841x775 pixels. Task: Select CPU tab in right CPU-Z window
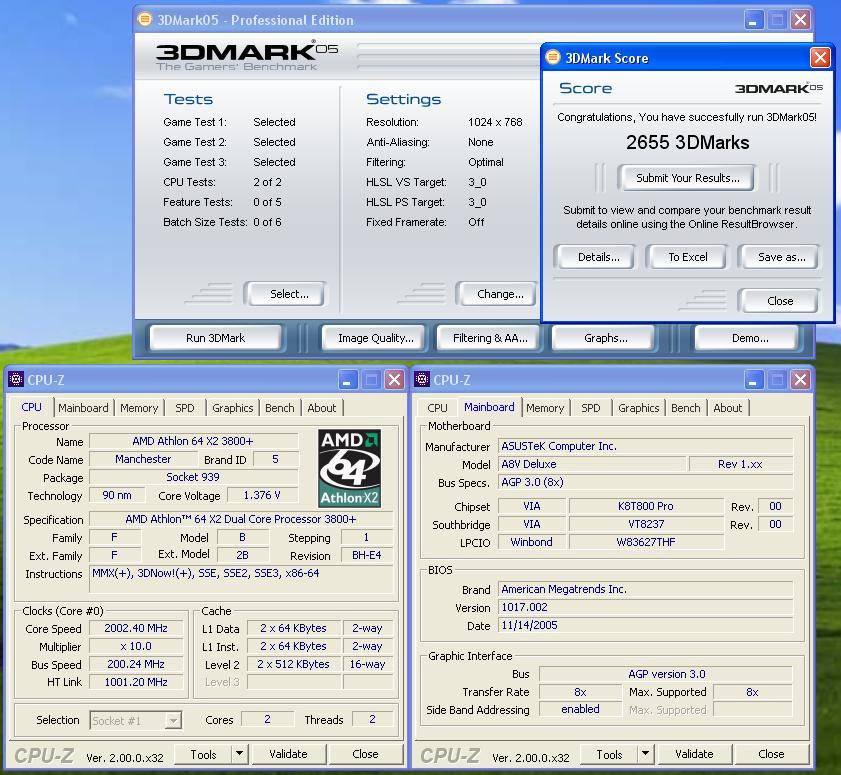(x=437, y=408)
